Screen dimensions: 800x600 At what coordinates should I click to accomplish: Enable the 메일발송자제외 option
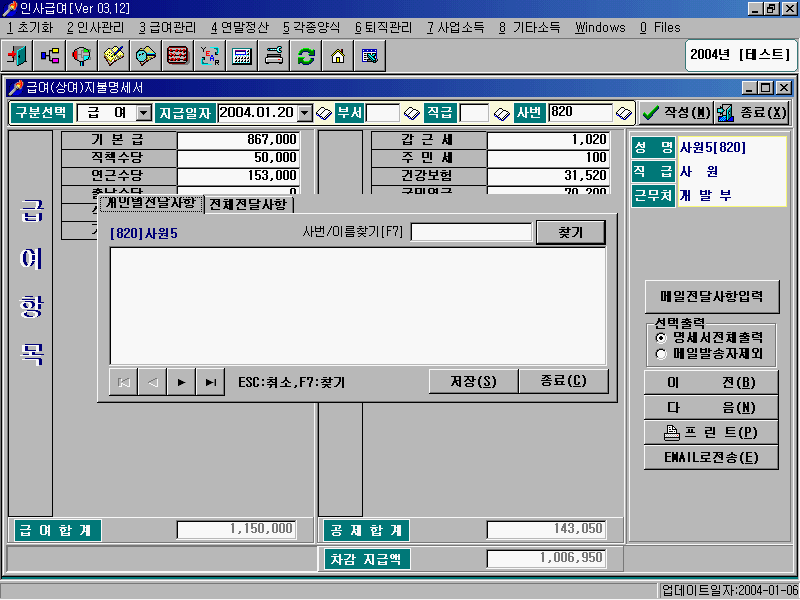(660, 351)
